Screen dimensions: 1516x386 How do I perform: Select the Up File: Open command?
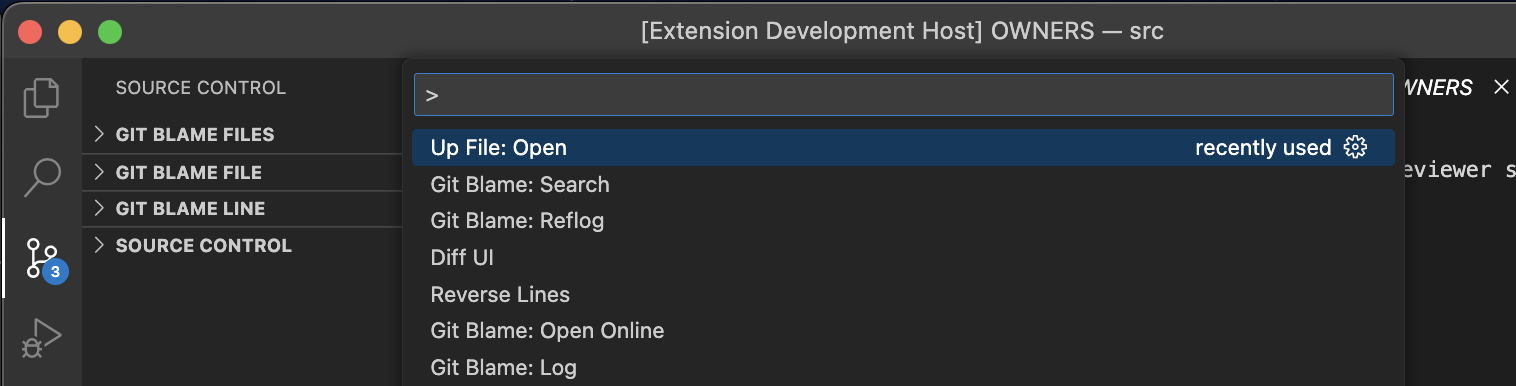pos(903,148)
